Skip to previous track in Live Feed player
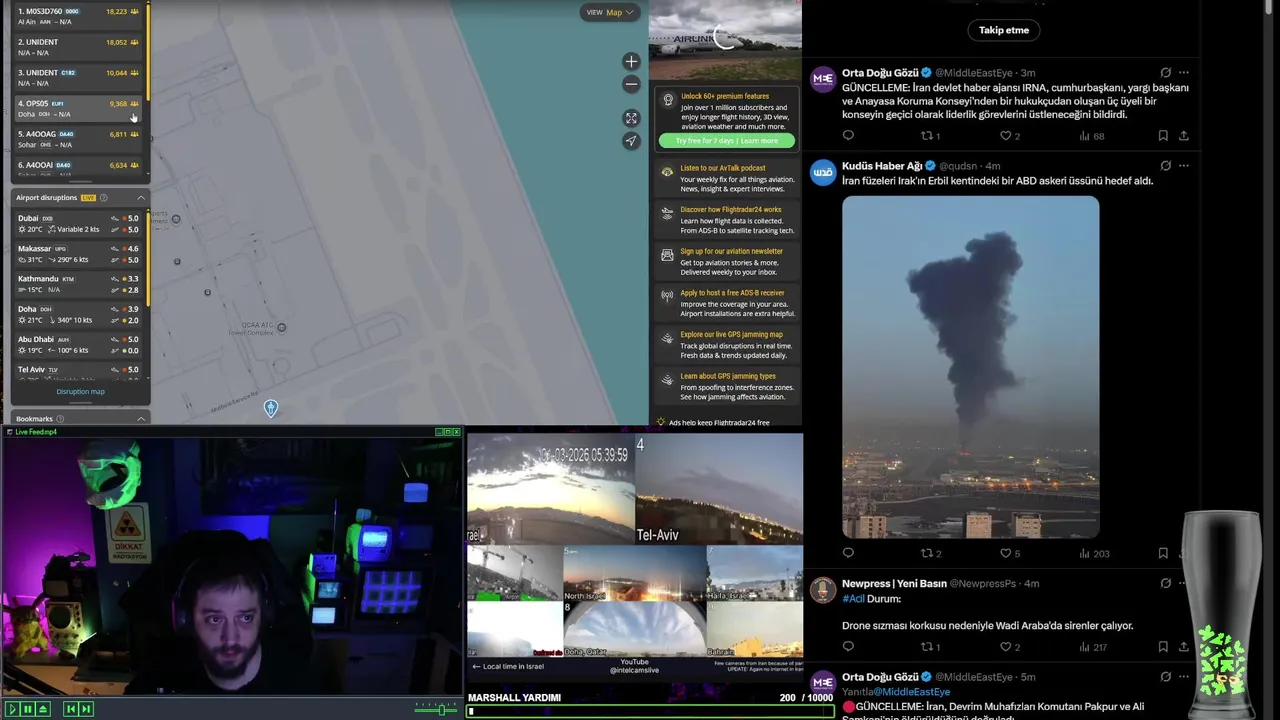The height and width of the screenshot is (720, 1280). click(70, 709)
